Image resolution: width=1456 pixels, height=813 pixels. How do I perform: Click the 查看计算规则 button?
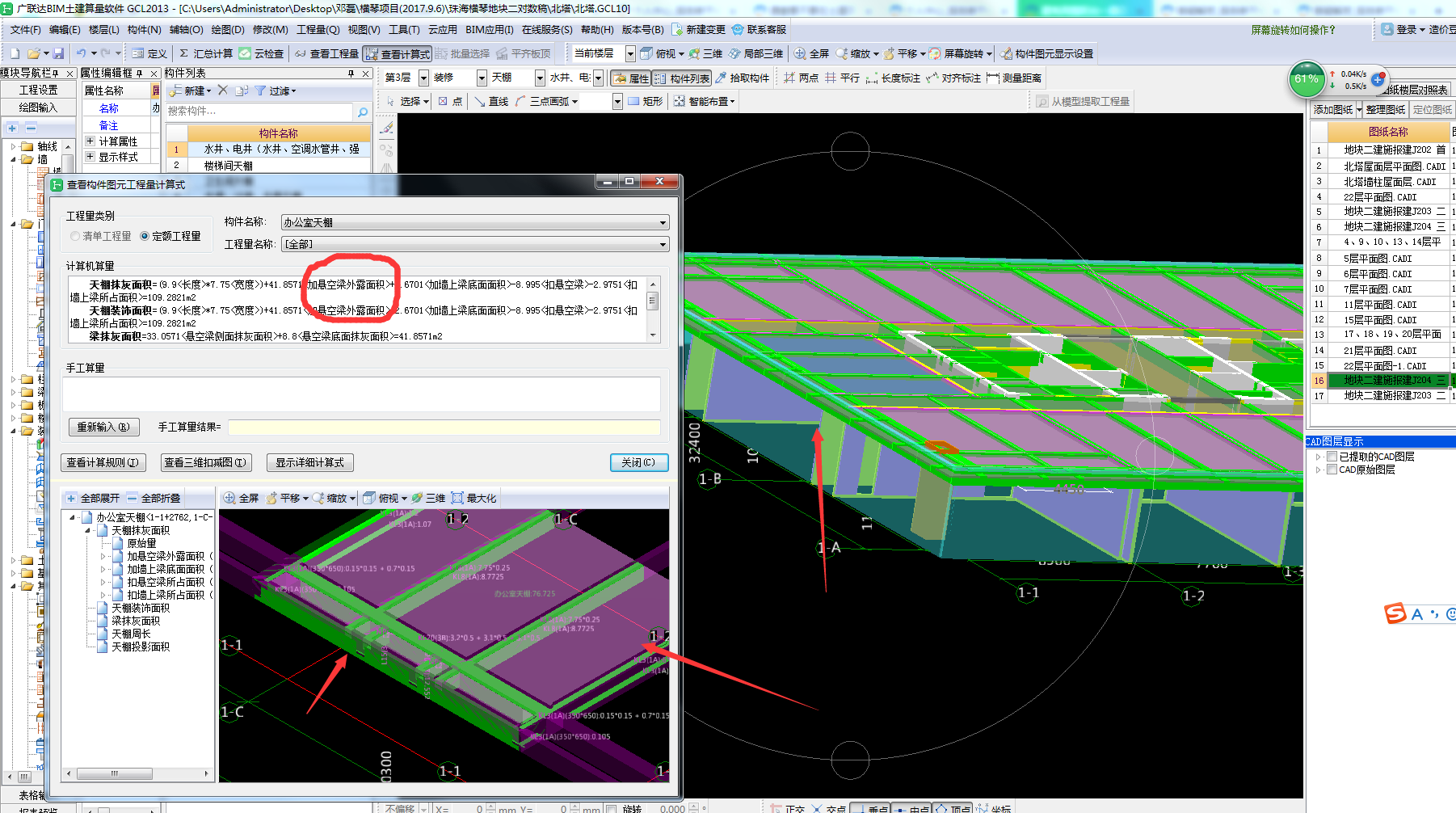coord(103,463)
